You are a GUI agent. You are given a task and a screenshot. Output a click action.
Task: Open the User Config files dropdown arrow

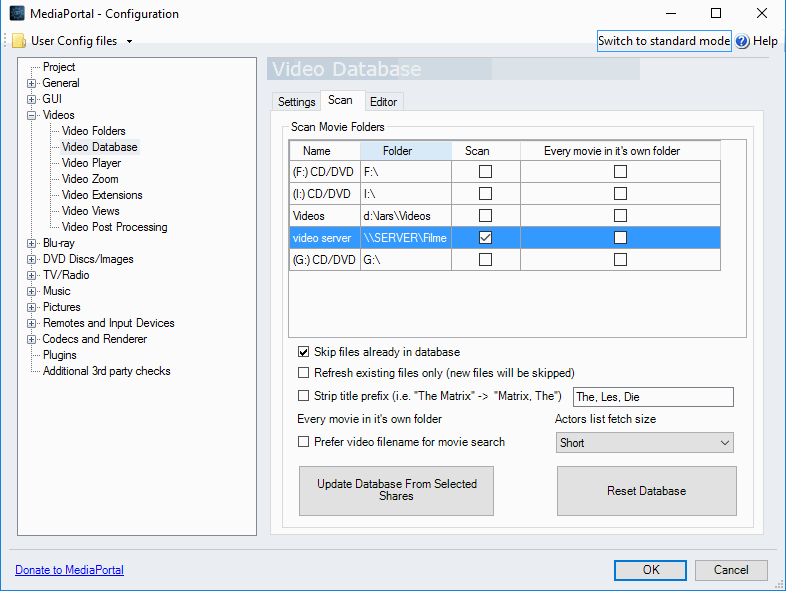pos(129,41)
